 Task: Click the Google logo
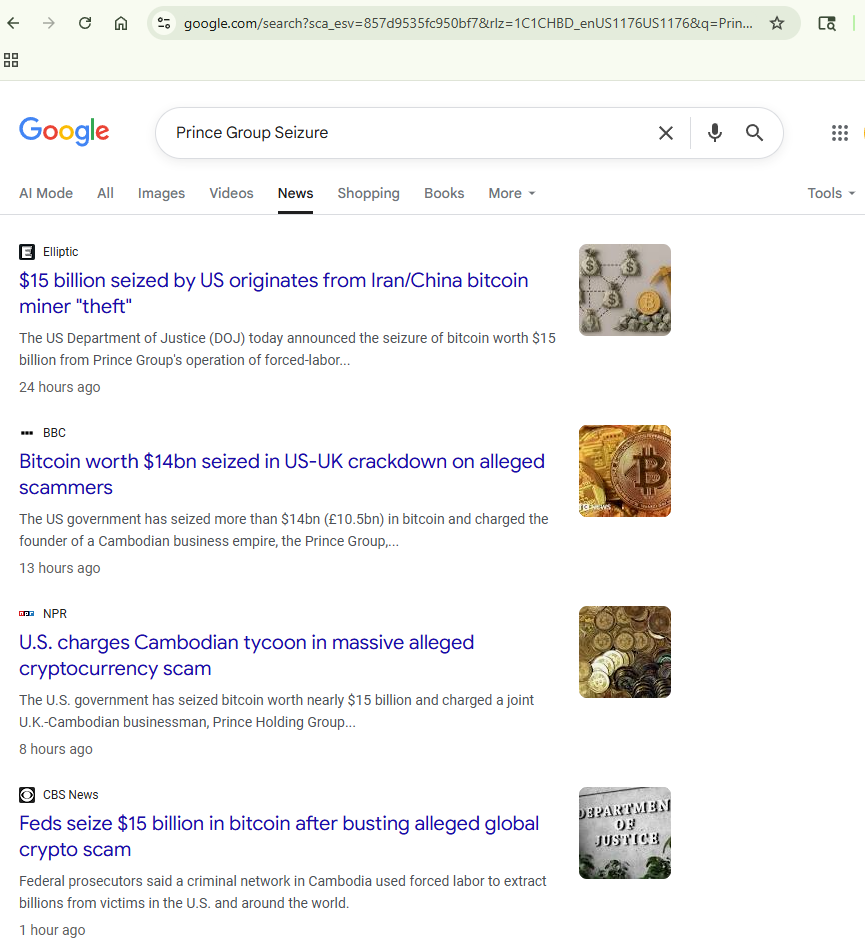click(64, 131)
